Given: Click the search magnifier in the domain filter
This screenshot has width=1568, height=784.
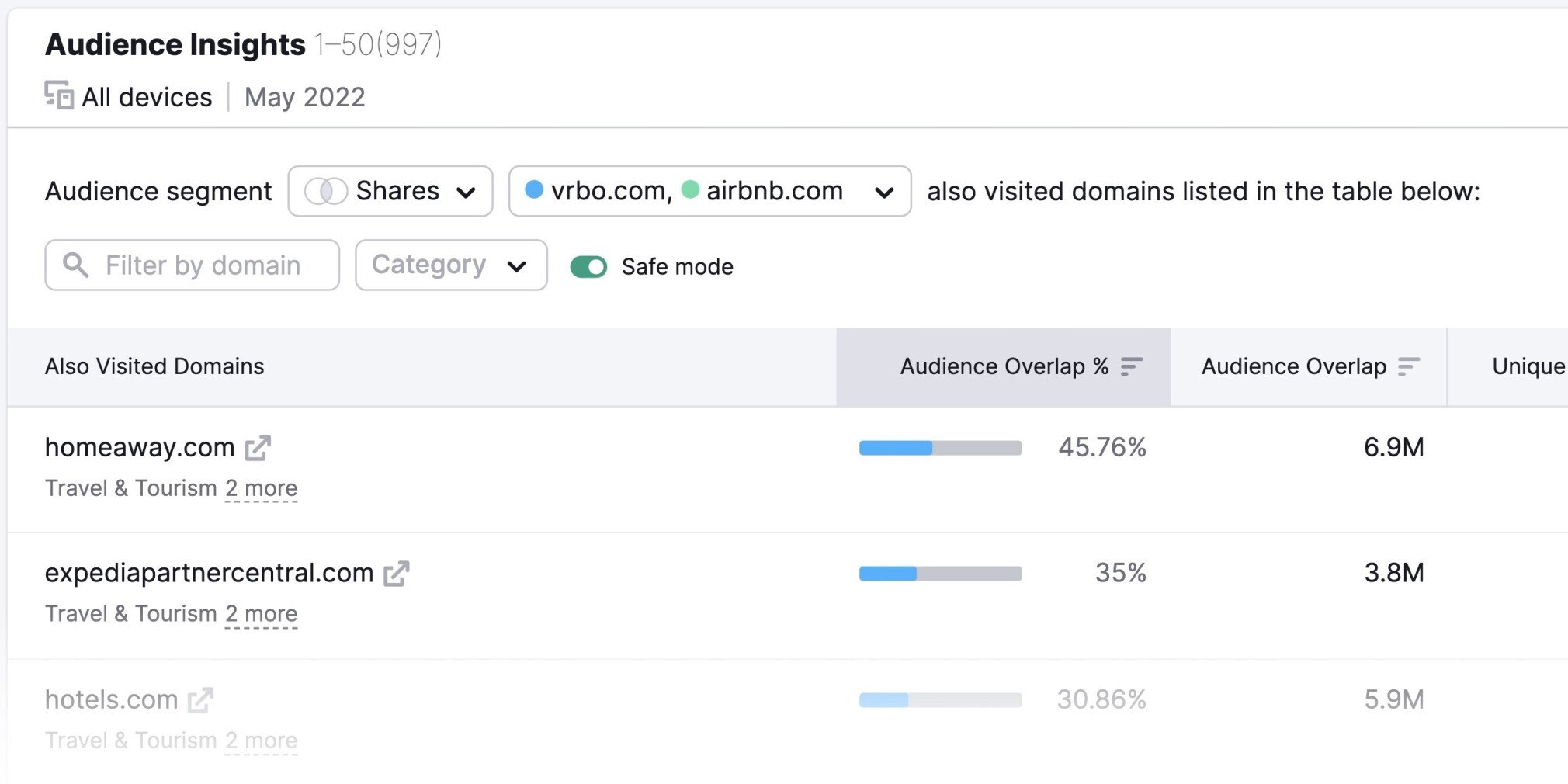Looking at the screenshot, I should pyautogui.click(x=75, y=265).
